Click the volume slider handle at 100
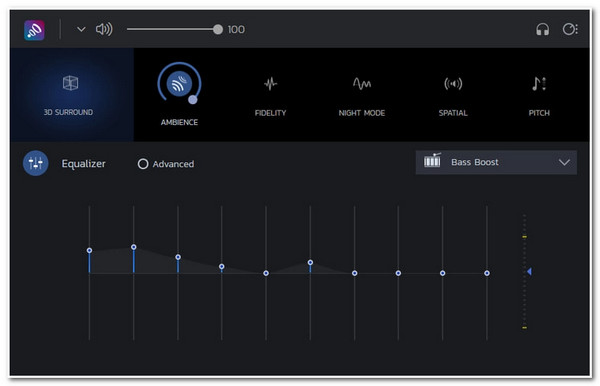 click(x=218, y=29)
